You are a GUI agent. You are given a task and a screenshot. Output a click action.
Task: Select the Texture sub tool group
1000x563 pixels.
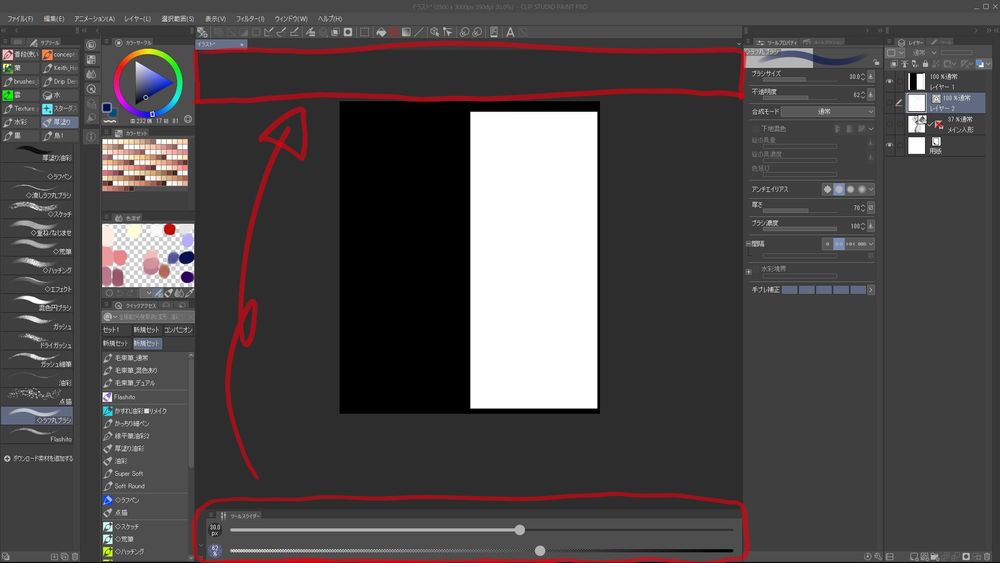pos(20,108)
